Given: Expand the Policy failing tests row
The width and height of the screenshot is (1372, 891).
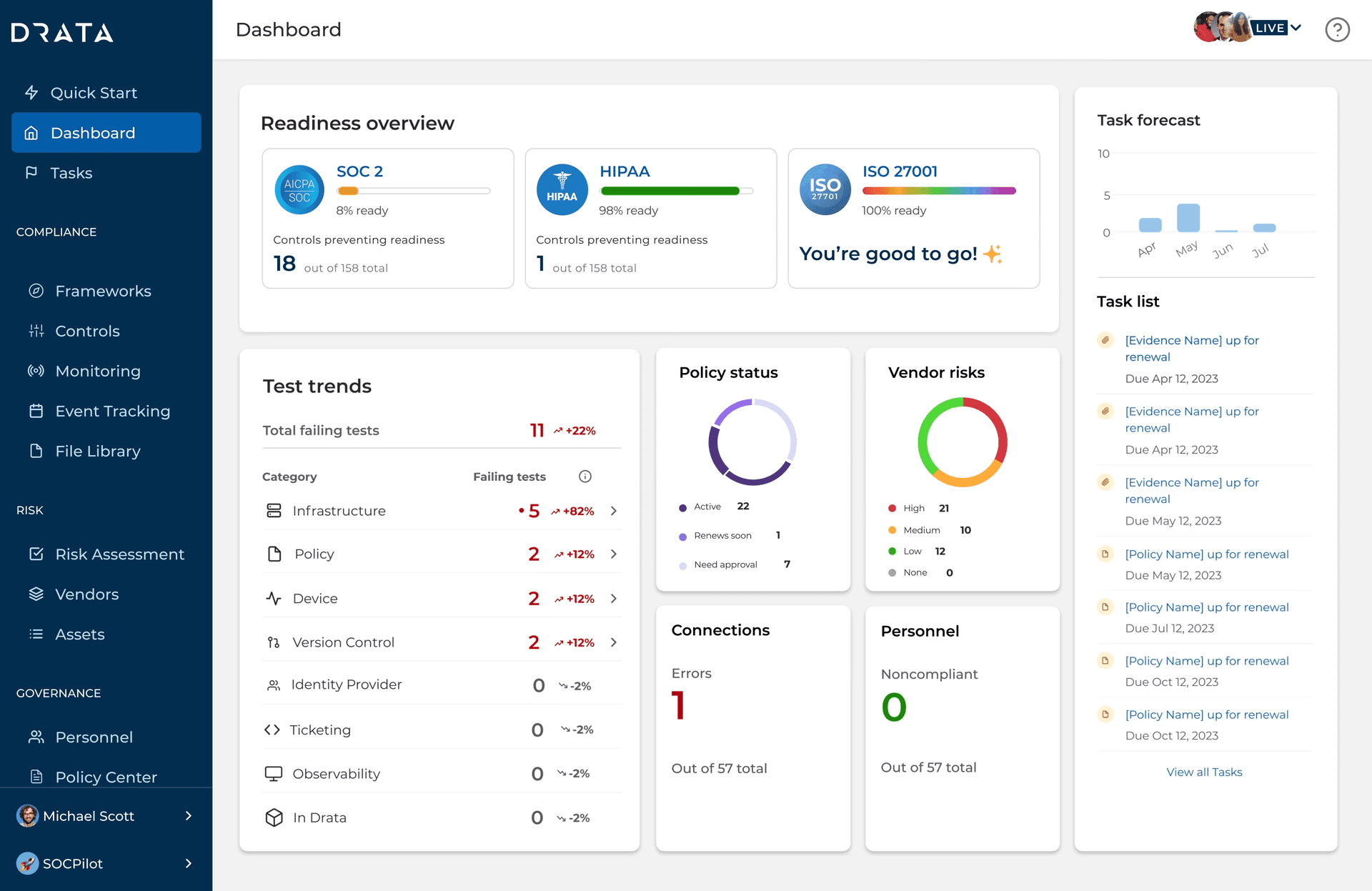Looking at the screenshot, I should coord(613,554).
